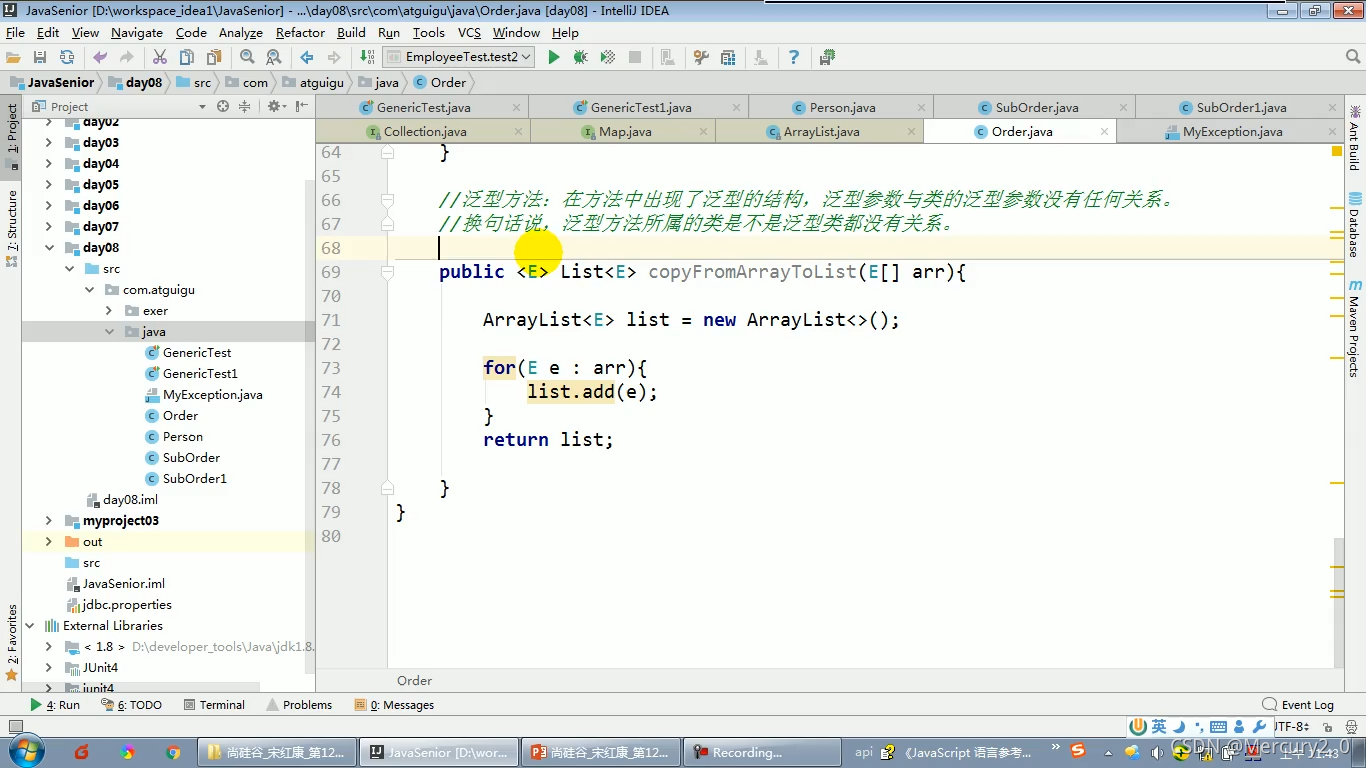
Task: Click the Find magnifier icon
Action: [247, 57]
